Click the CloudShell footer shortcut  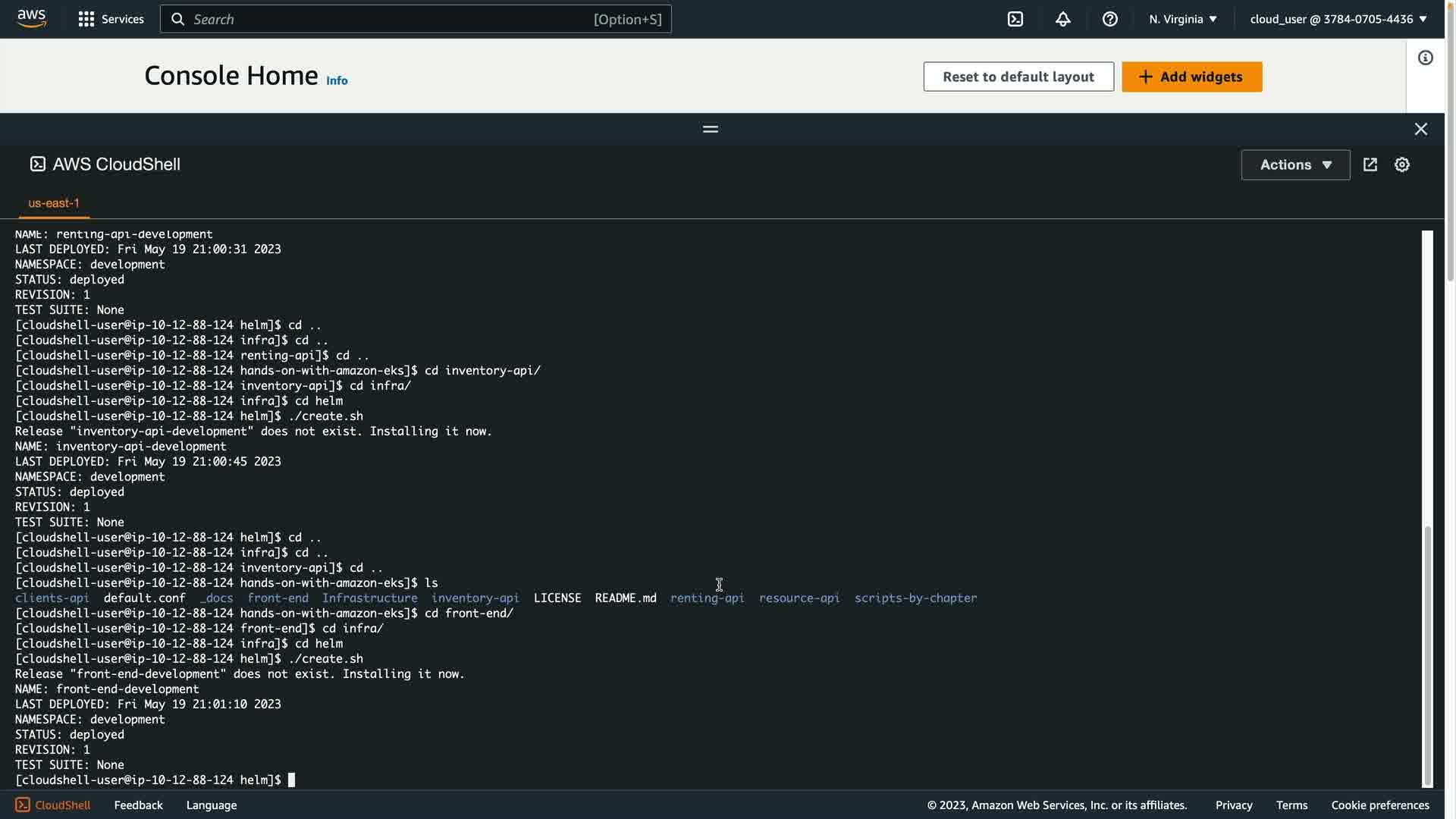point(53,805)
